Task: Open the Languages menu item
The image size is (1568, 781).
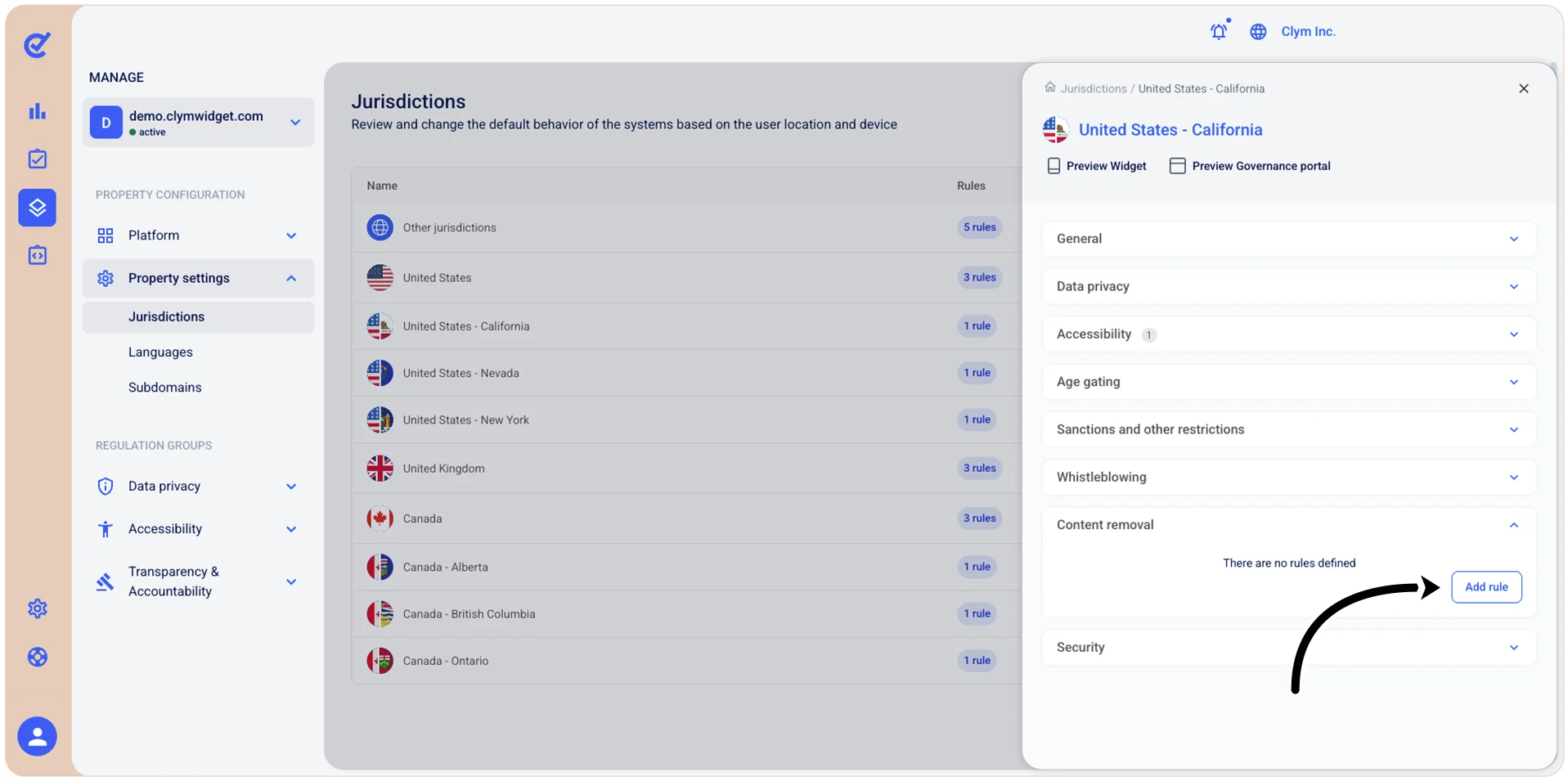Action: point(160,352)
